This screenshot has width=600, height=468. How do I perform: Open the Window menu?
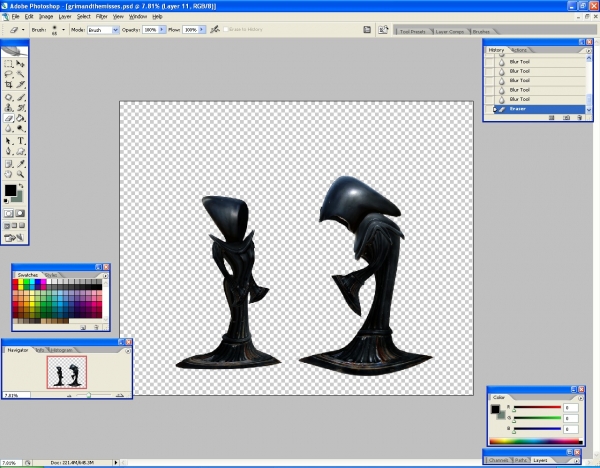138,16
